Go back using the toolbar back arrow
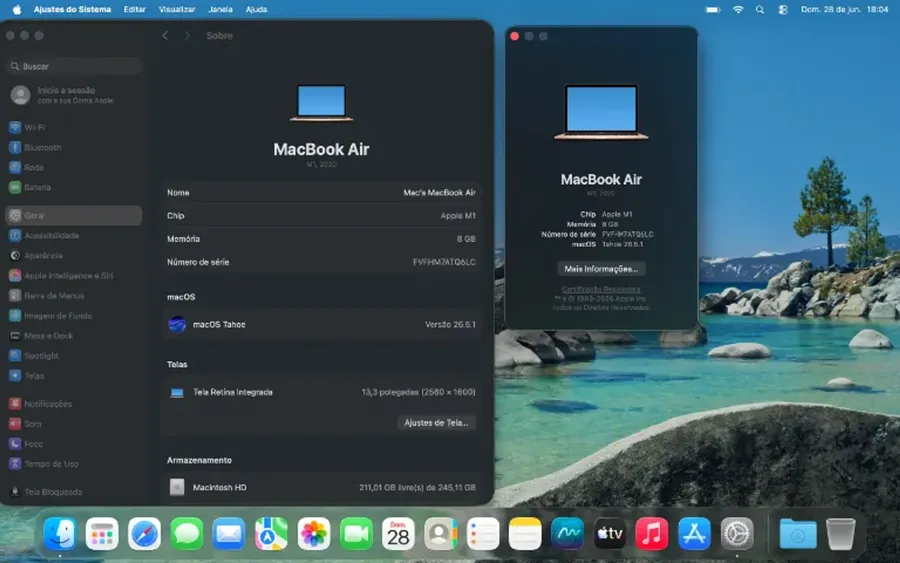900x563 pixels. point(165,36)
